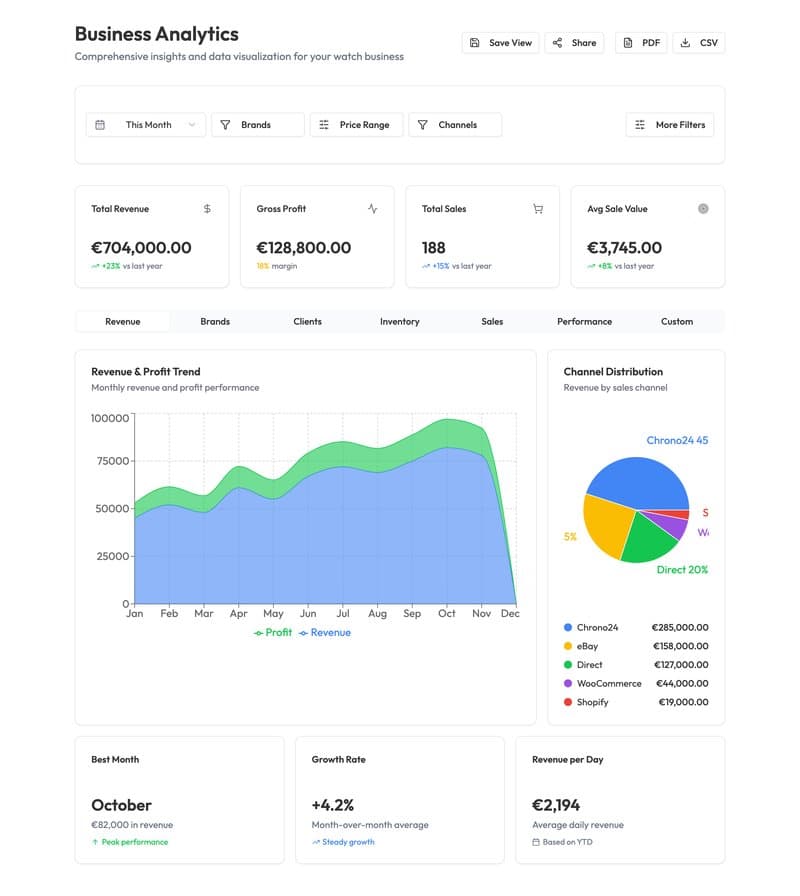Viewport: 800px width, 896px height.
Task: Click the floppy disk icon on Save View
Action: click(x=474, y=43)
